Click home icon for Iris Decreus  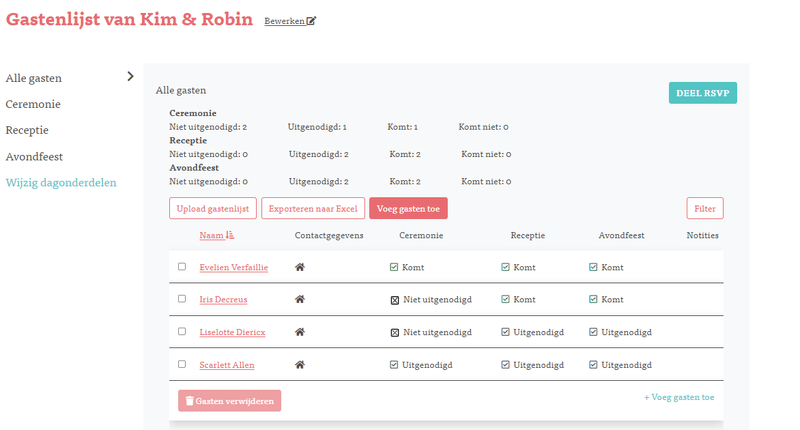(x=299, y=300)
